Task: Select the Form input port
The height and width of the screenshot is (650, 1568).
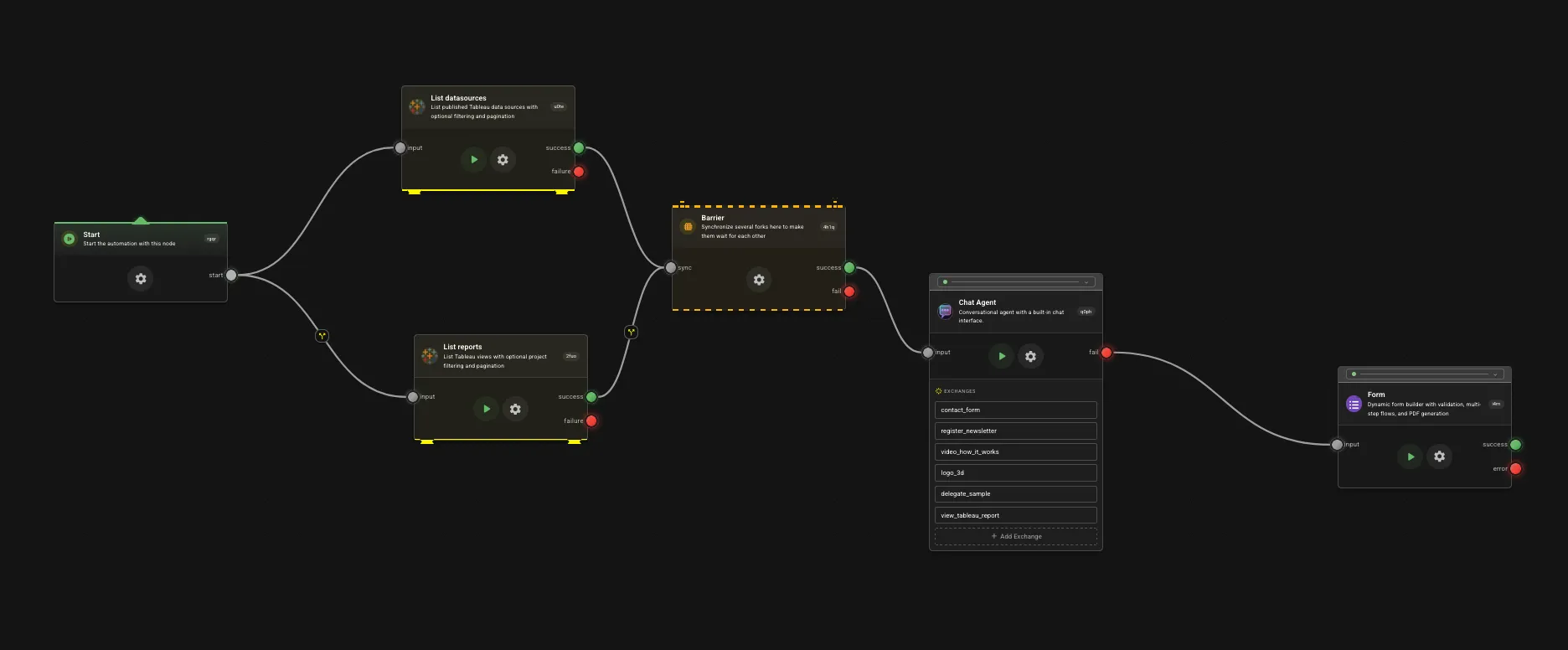Action: coord(1337,444)
